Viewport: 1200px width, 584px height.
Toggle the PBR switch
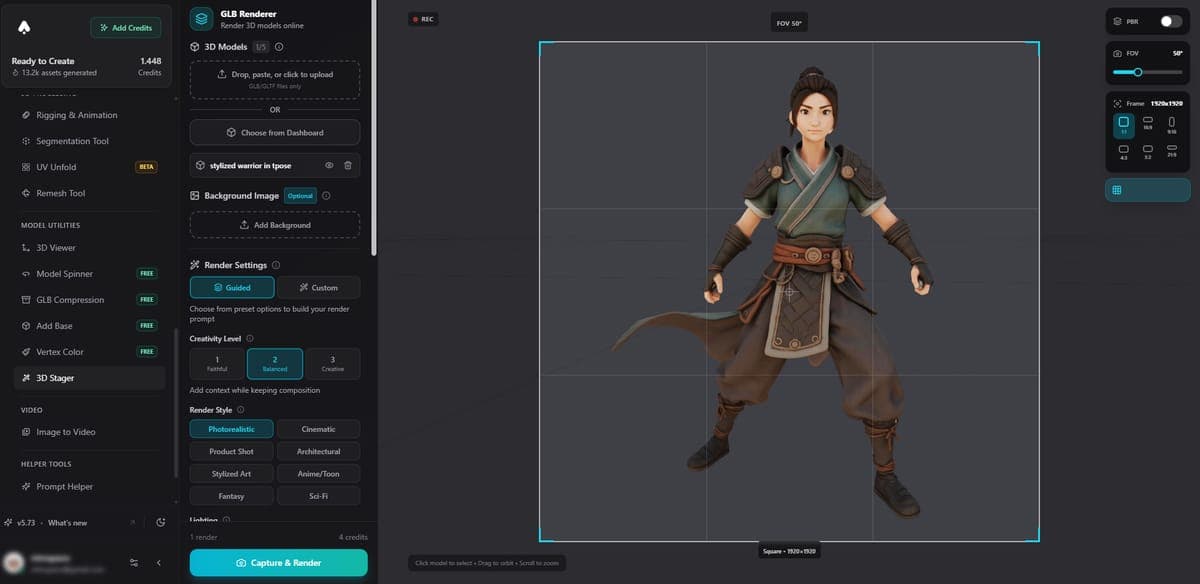click(x=1170, y=21)
